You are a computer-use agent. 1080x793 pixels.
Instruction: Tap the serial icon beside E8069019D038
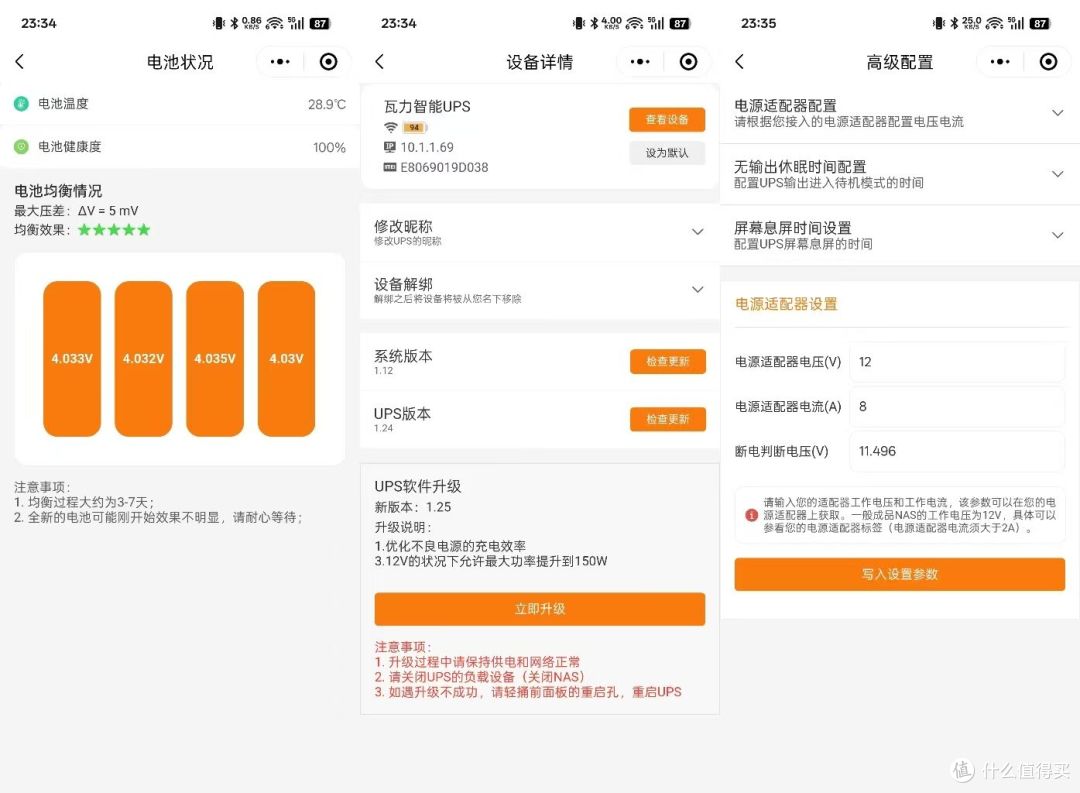click(x=390, y=167)
